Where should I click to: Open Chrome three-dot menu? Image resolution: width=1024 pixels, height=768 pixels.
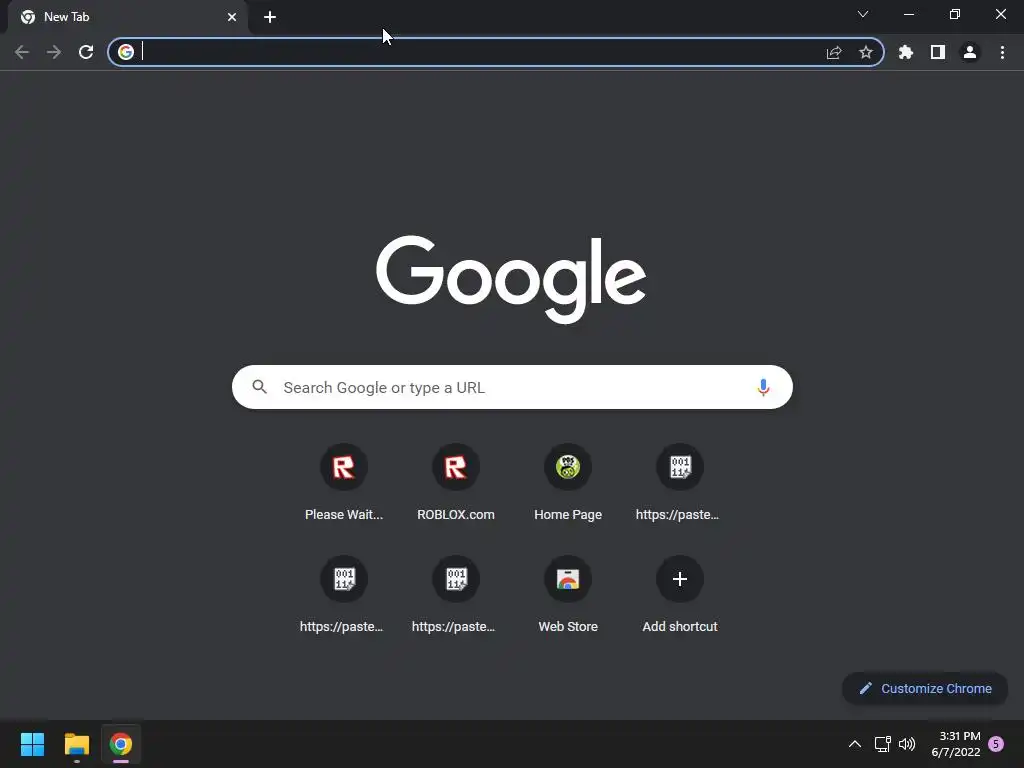click(x=1002, y=52)
